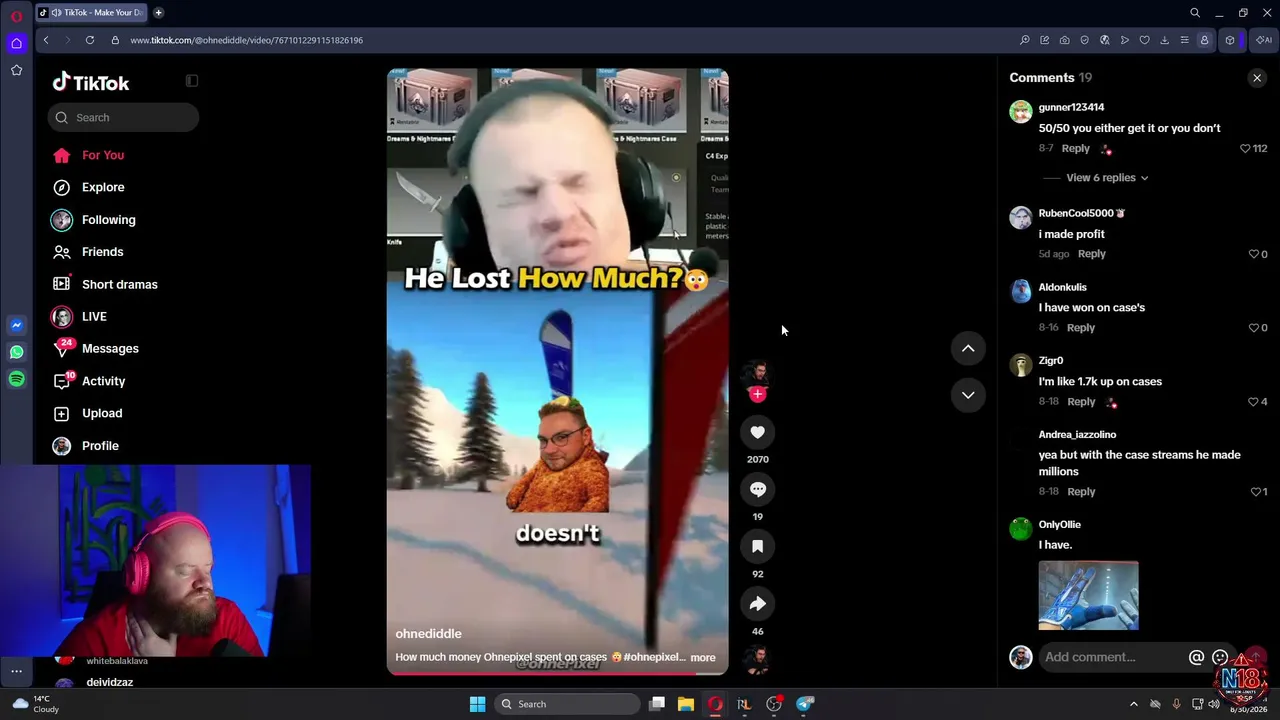This screenshot has width=1280, height=720.
Task: Follow the creator with red plus badge
Action: click(757, 394)
